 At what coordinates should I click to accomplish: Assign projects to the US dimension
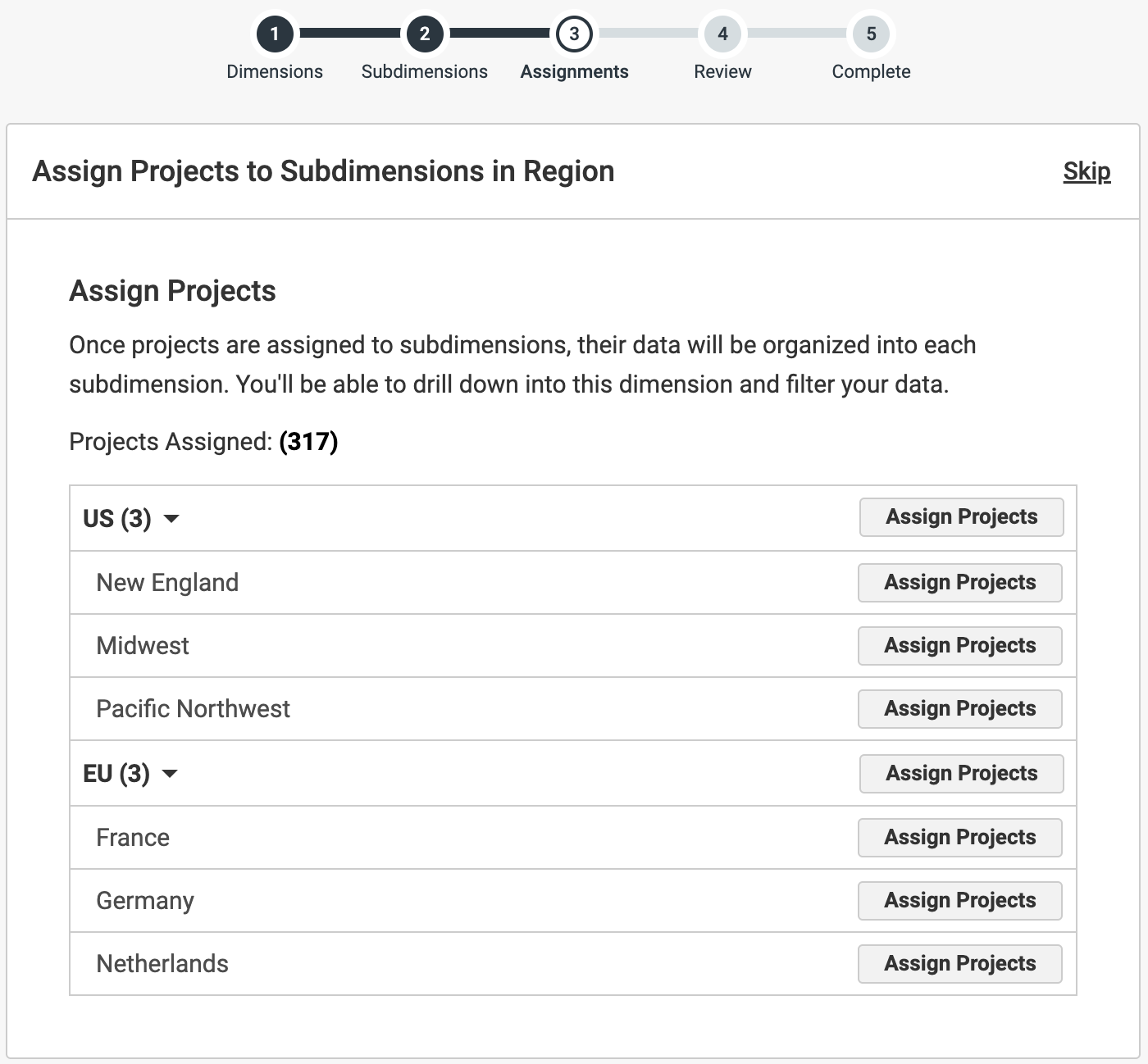[x=961, y=517]
